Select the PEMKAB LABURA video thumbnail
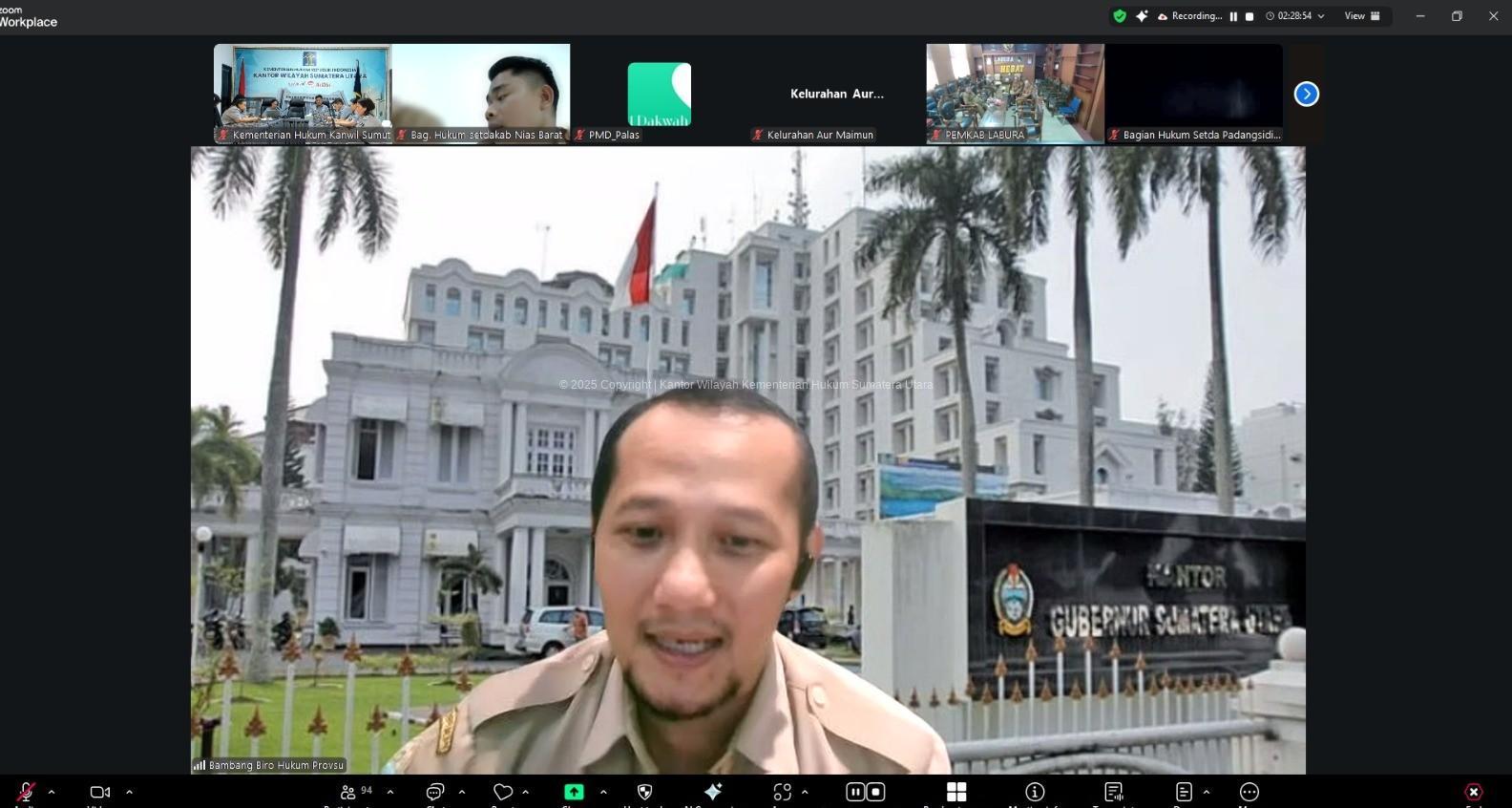1512x808 pixels. [x=1015, y=93]
